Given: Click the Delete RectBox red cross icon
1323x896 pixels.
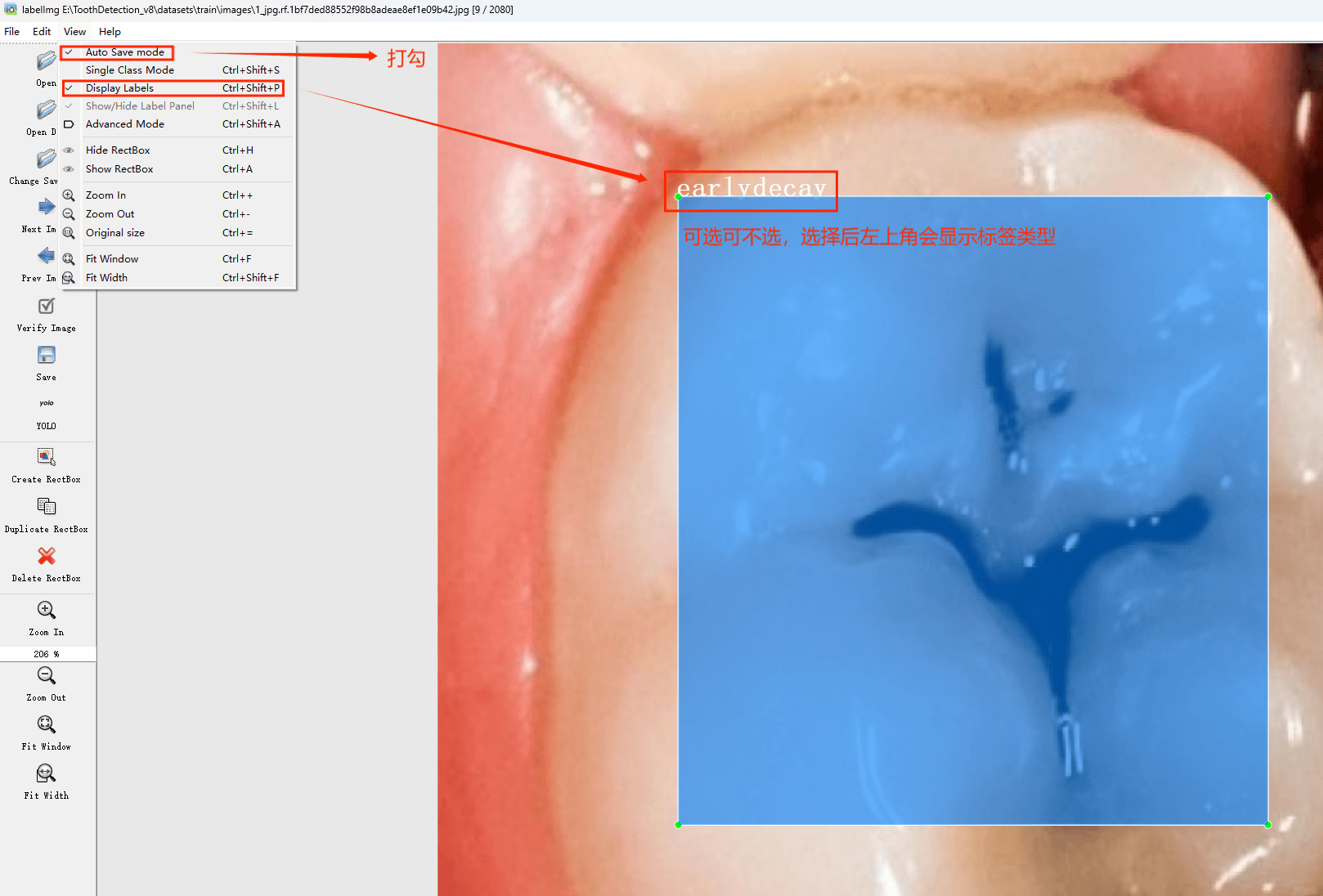Looking at the screenshot, I should coord(47,556).
